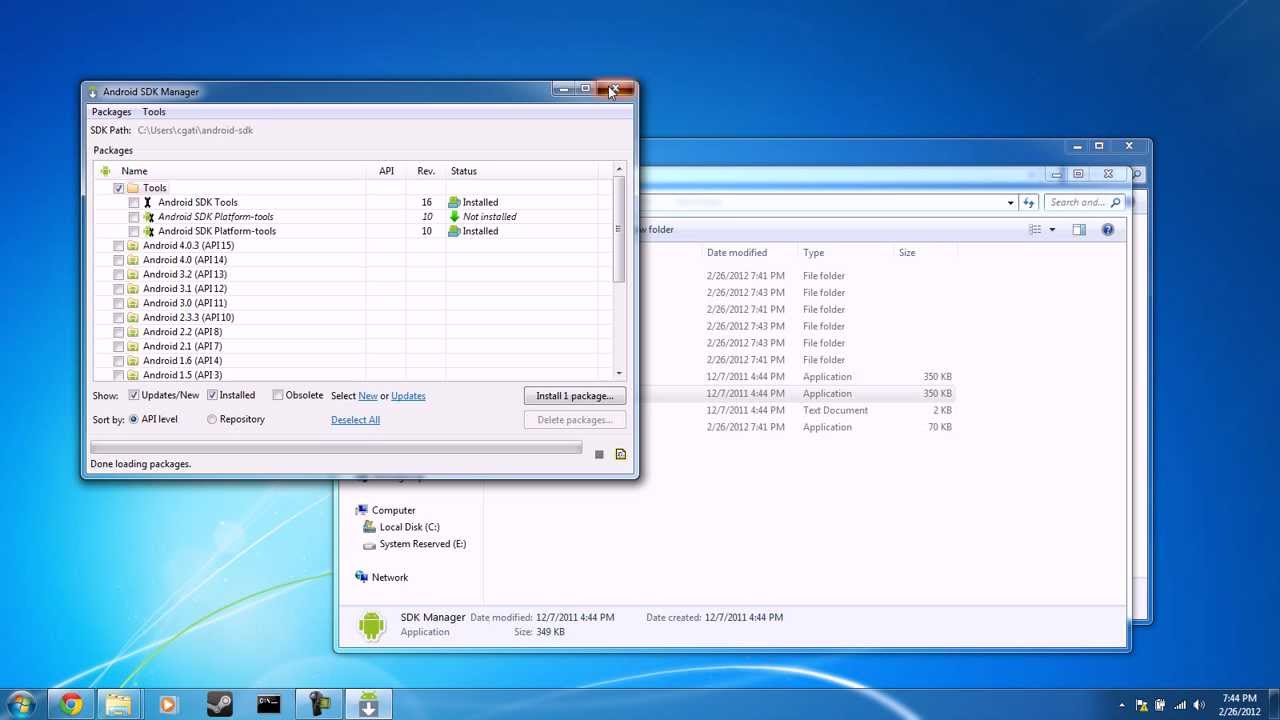The image size is (1280, 720).
Task: Open the Tools menu in SDK Manager
Action: click(154, 112)
